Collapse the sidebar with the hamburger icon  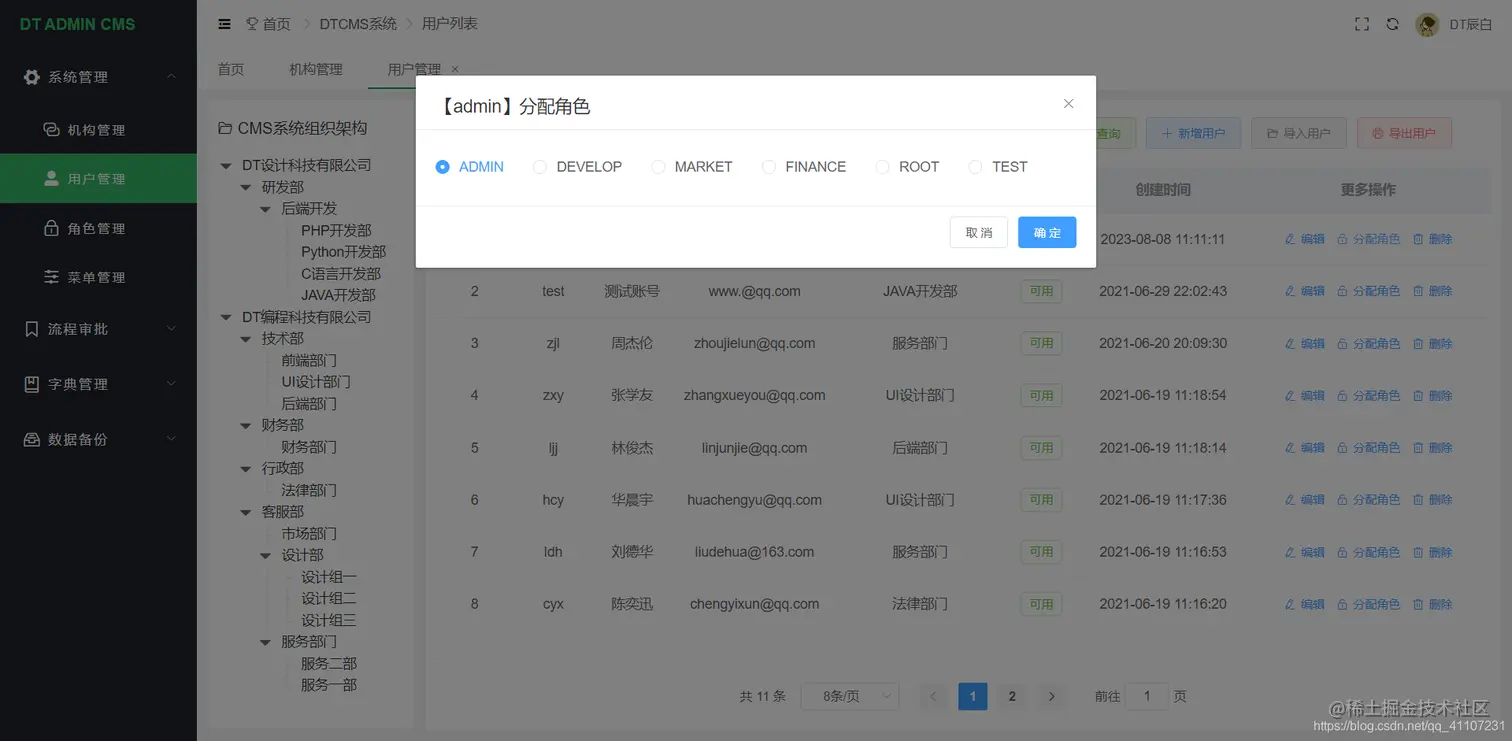coord(224,23)
